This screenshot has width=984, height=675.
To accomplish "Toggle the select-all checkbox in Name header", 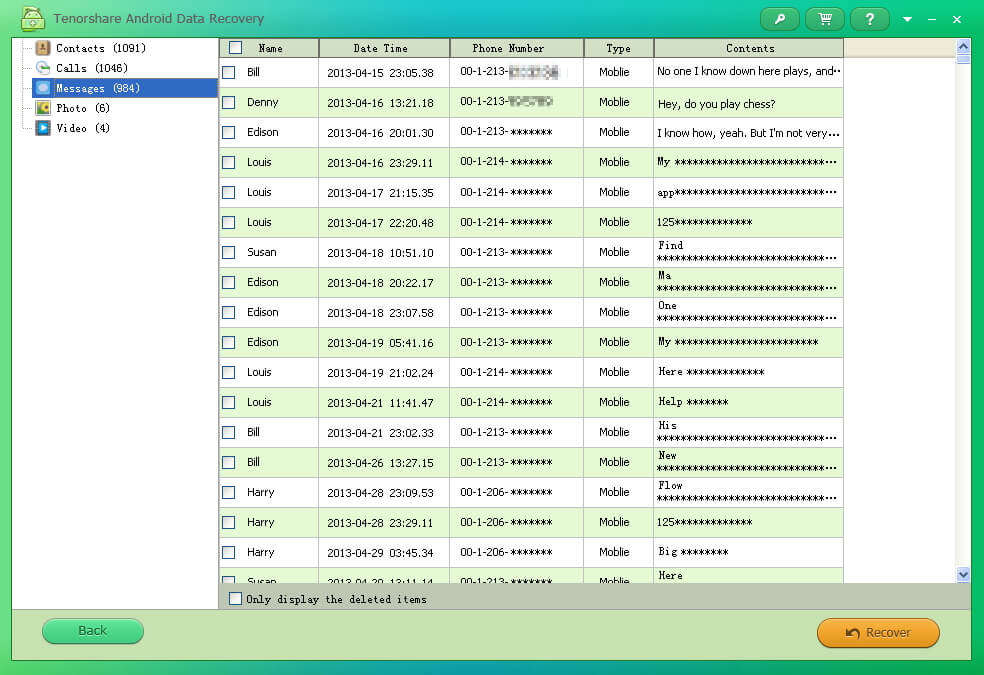I will (x=235, y=48).
